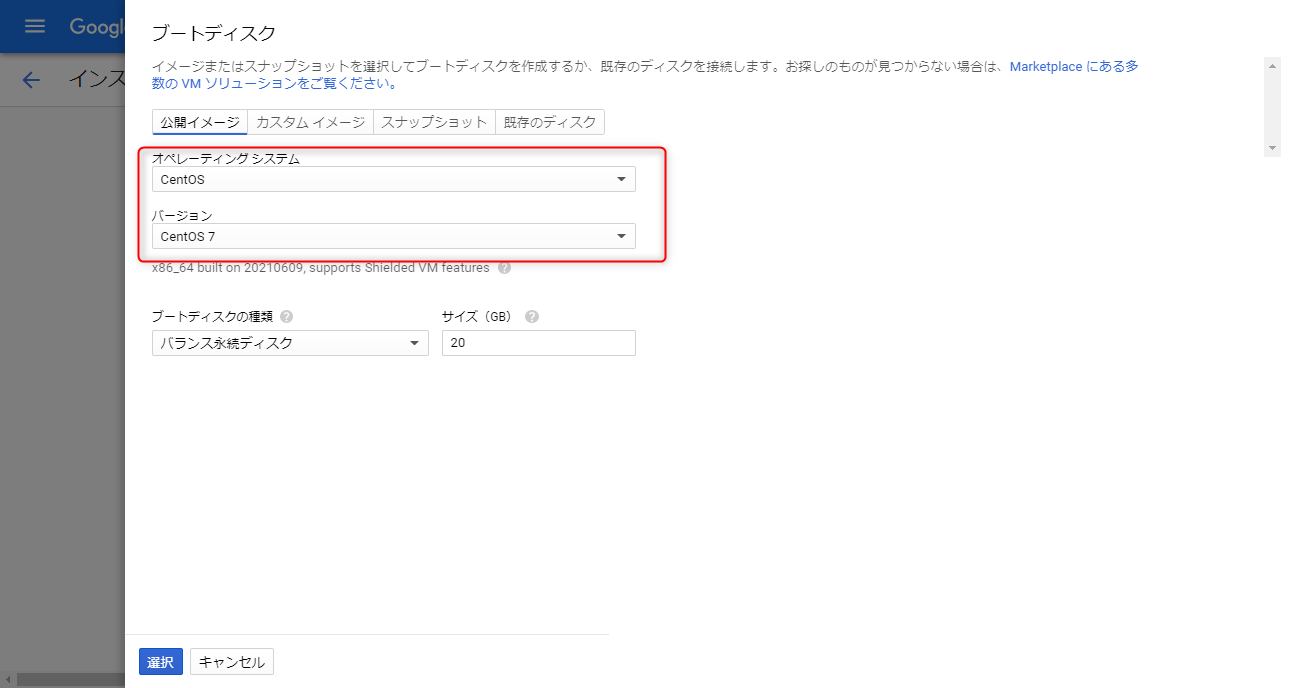Click help icon next to Shielded VM features

tap(504, 268)
